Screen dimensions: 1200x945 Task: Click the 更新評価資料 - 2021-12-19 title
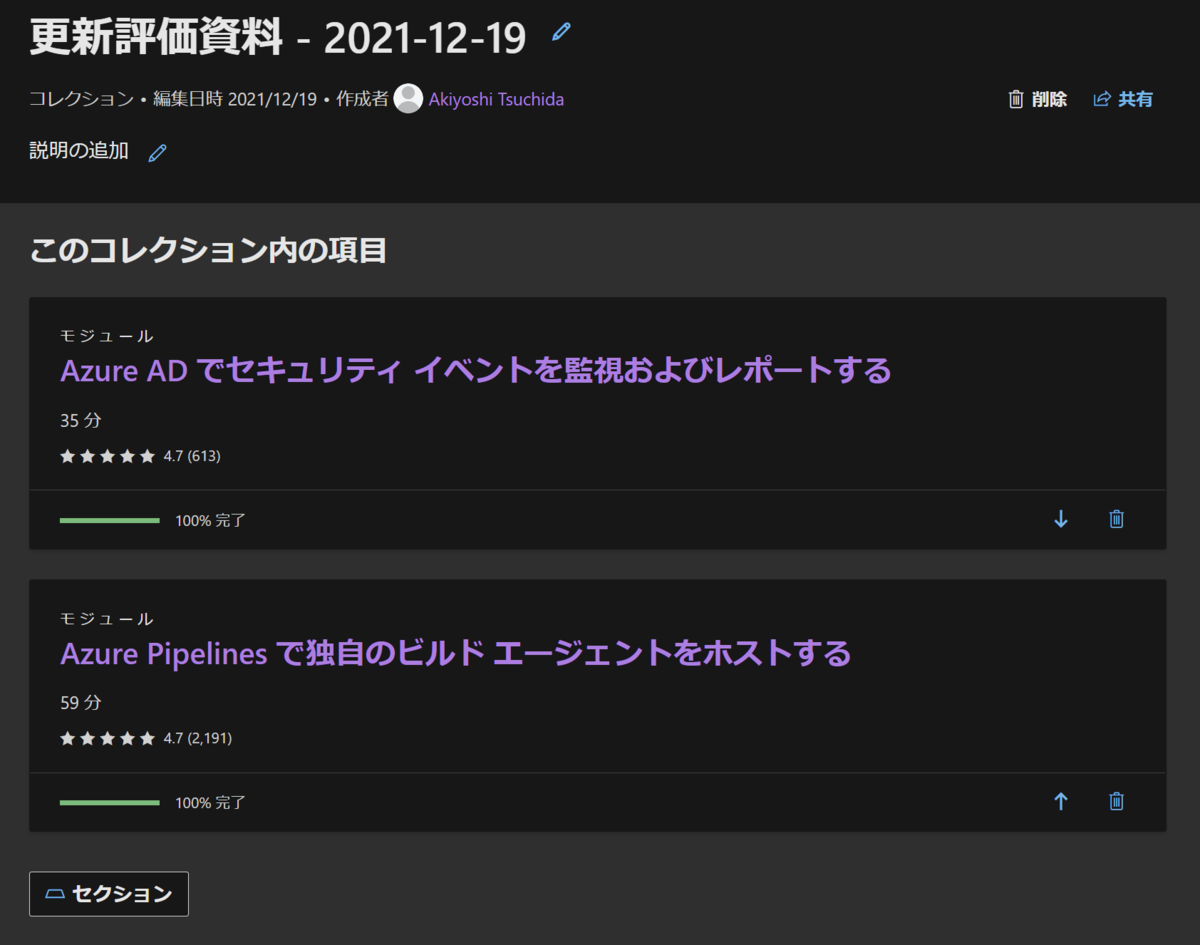point(278,37)
